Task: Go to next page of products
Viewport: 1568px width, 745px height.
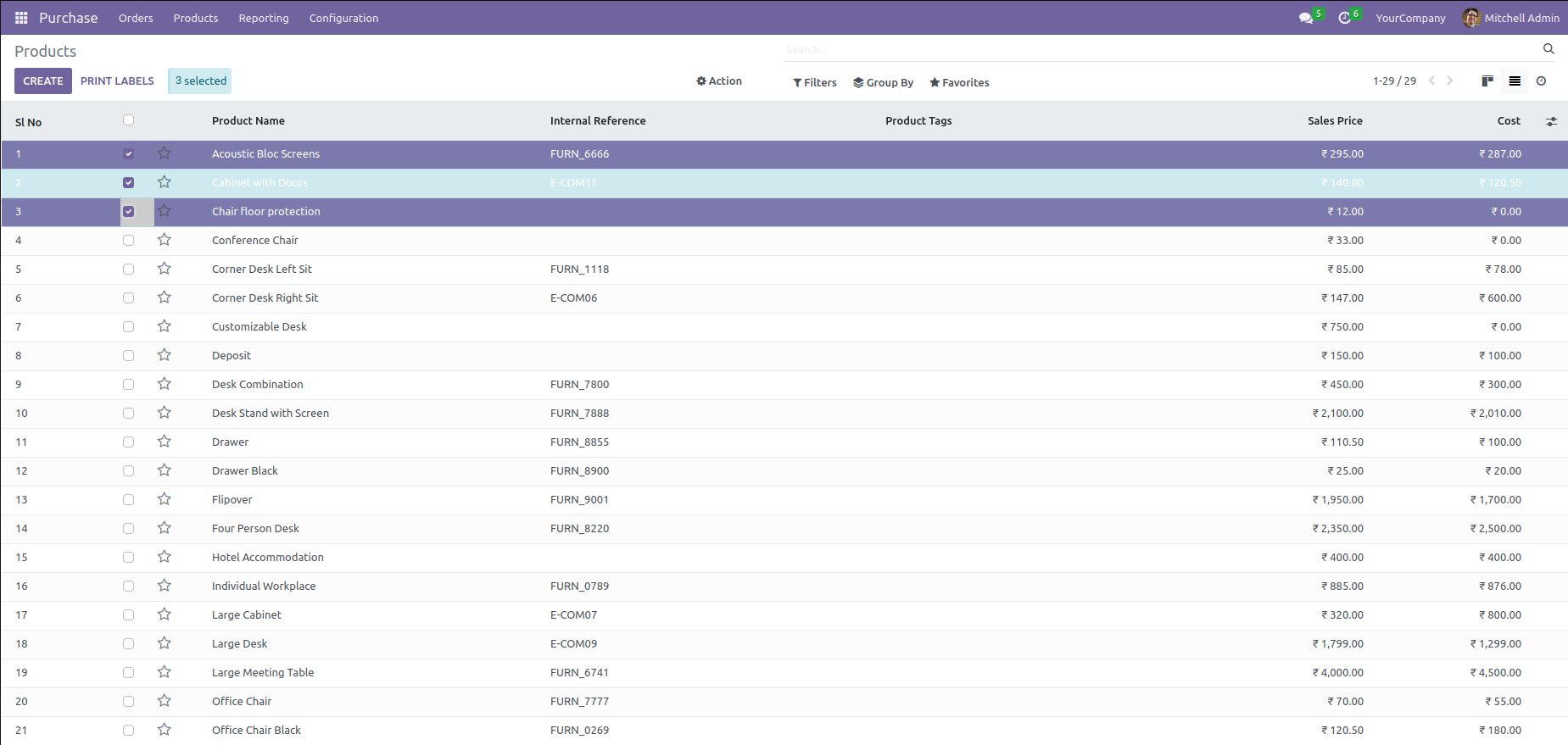Action: tap(1450, 81)
